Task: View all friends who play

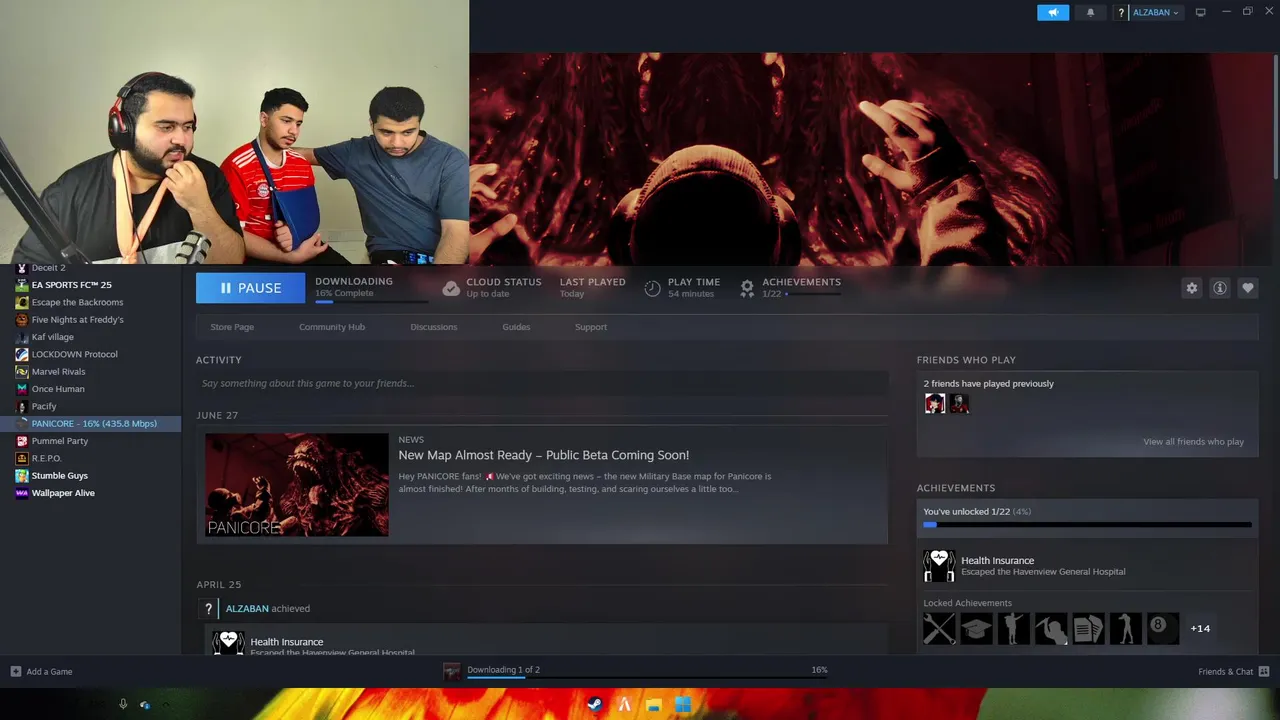Action: (1193, 441)
